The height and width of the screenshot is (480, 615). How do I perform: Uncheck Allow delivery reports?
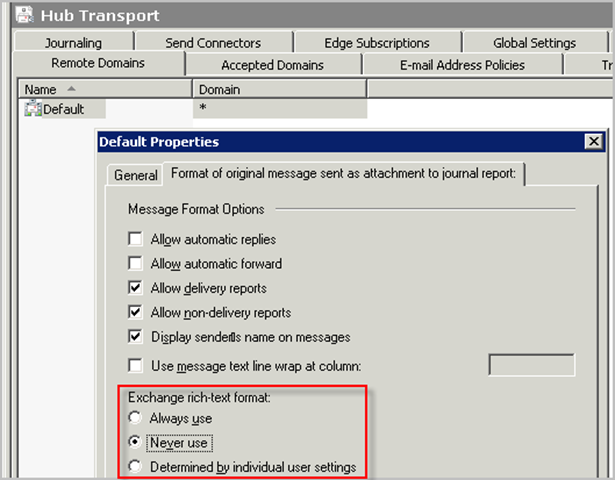coord(135,288)
